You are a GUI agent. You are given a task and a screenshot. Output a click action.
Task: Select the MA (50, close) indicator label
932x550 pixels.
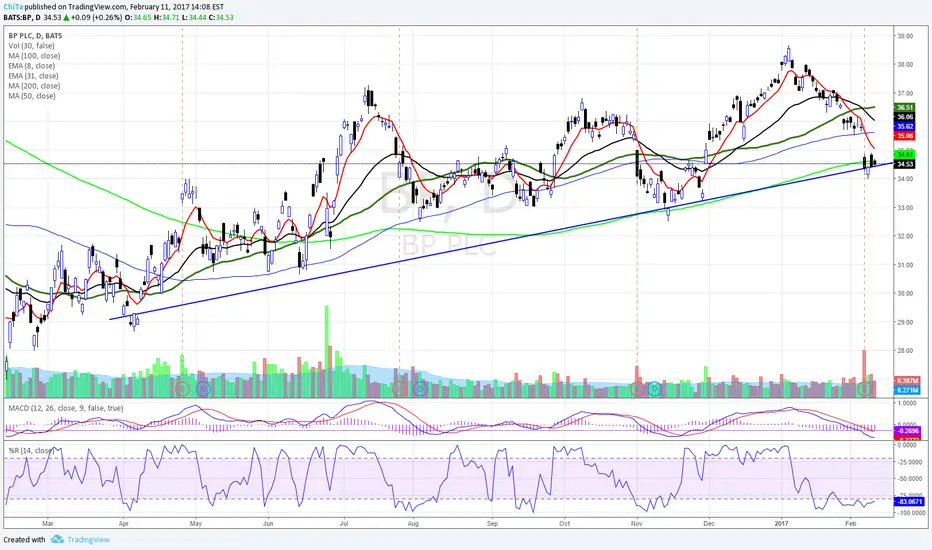point(32,96)
